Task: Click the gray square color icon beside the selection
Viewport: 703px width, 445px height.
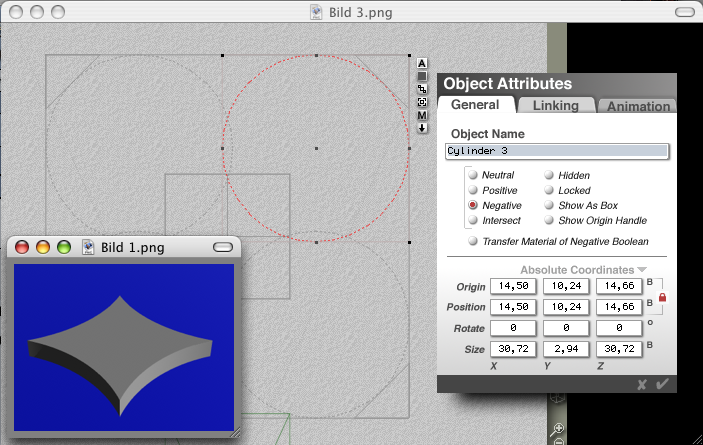Action: click(x=422, y=76)
